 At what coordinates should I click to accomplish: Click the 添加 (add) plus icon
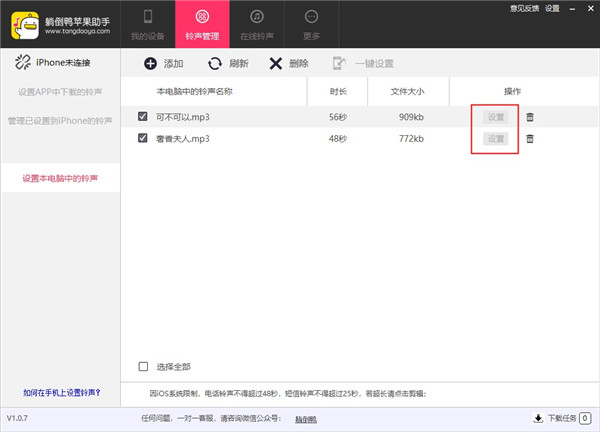click(150, 64)
